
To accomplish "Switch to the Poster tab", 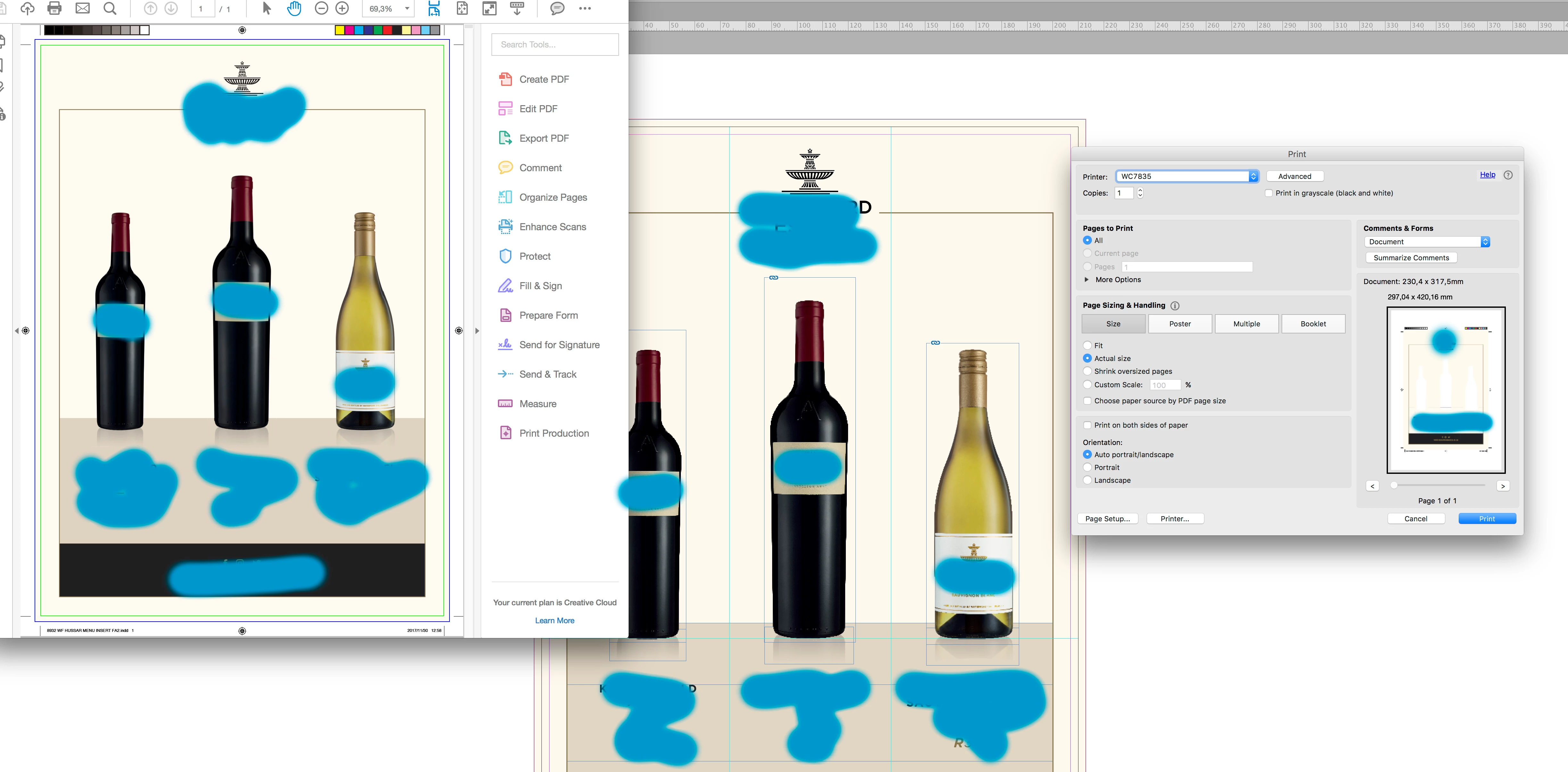I will pos(1180,324).
